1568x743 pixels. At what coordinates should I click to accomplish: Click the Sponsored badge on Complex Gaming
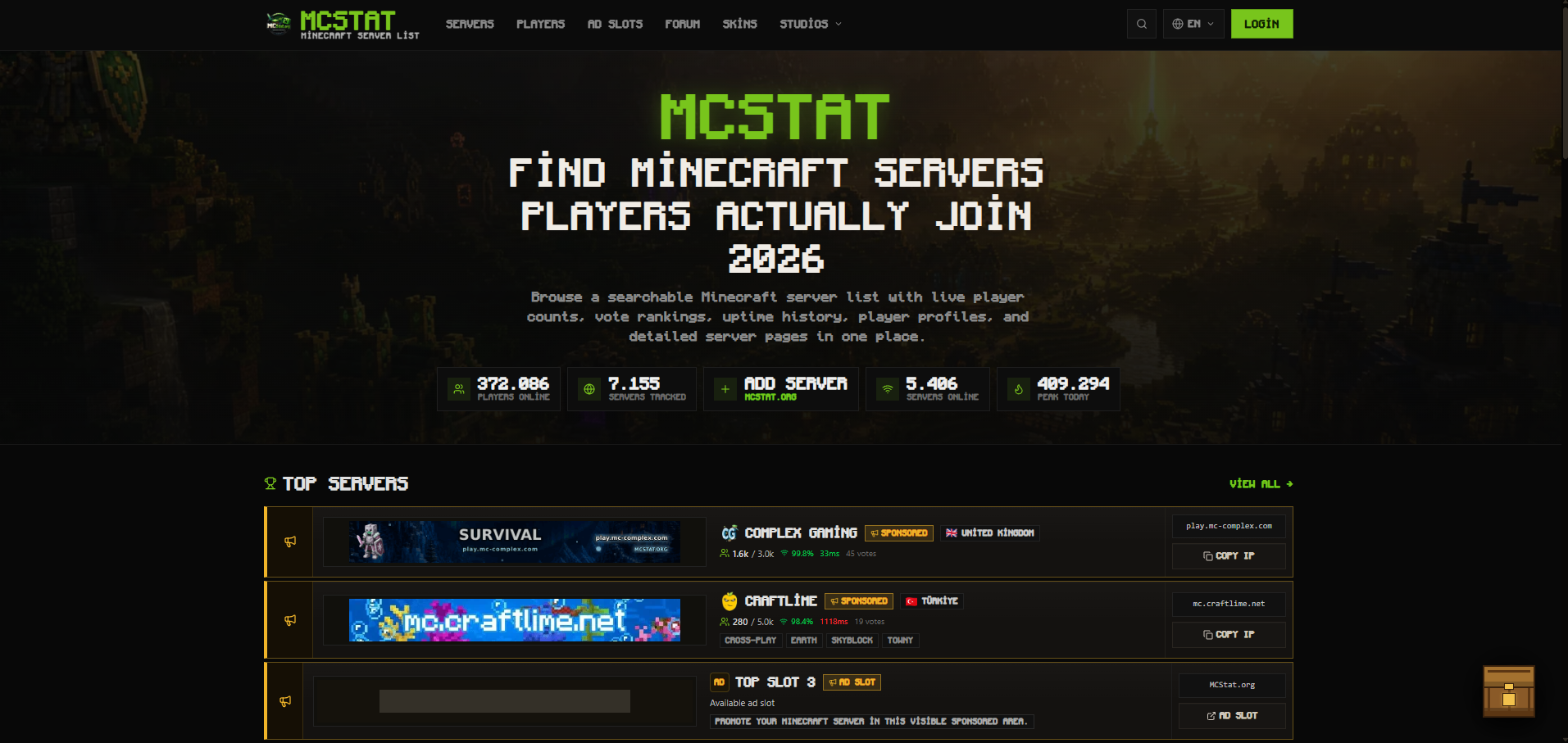[x=899, y=533]
